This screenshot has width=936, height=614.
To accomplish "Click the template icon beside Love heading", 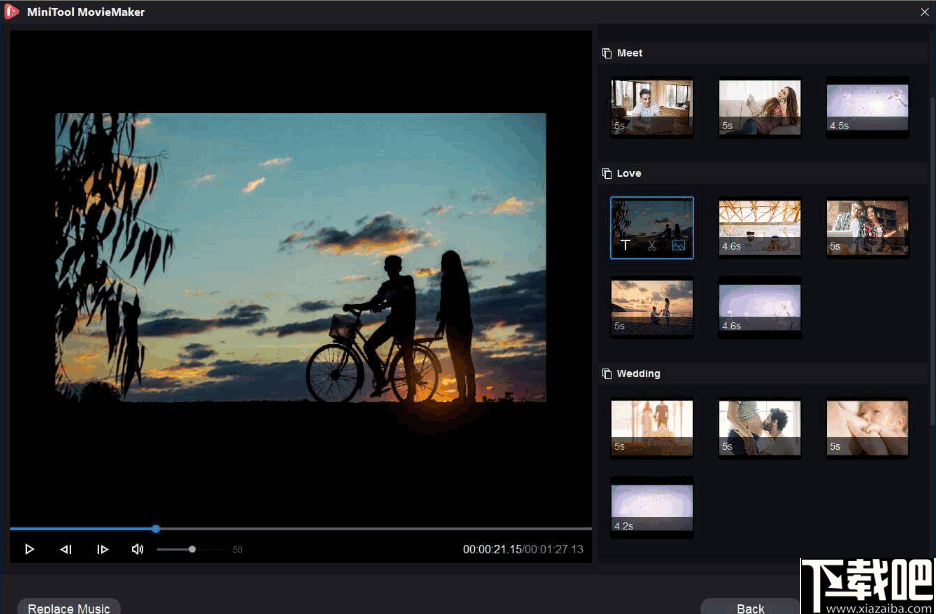I will pos(607,172).
